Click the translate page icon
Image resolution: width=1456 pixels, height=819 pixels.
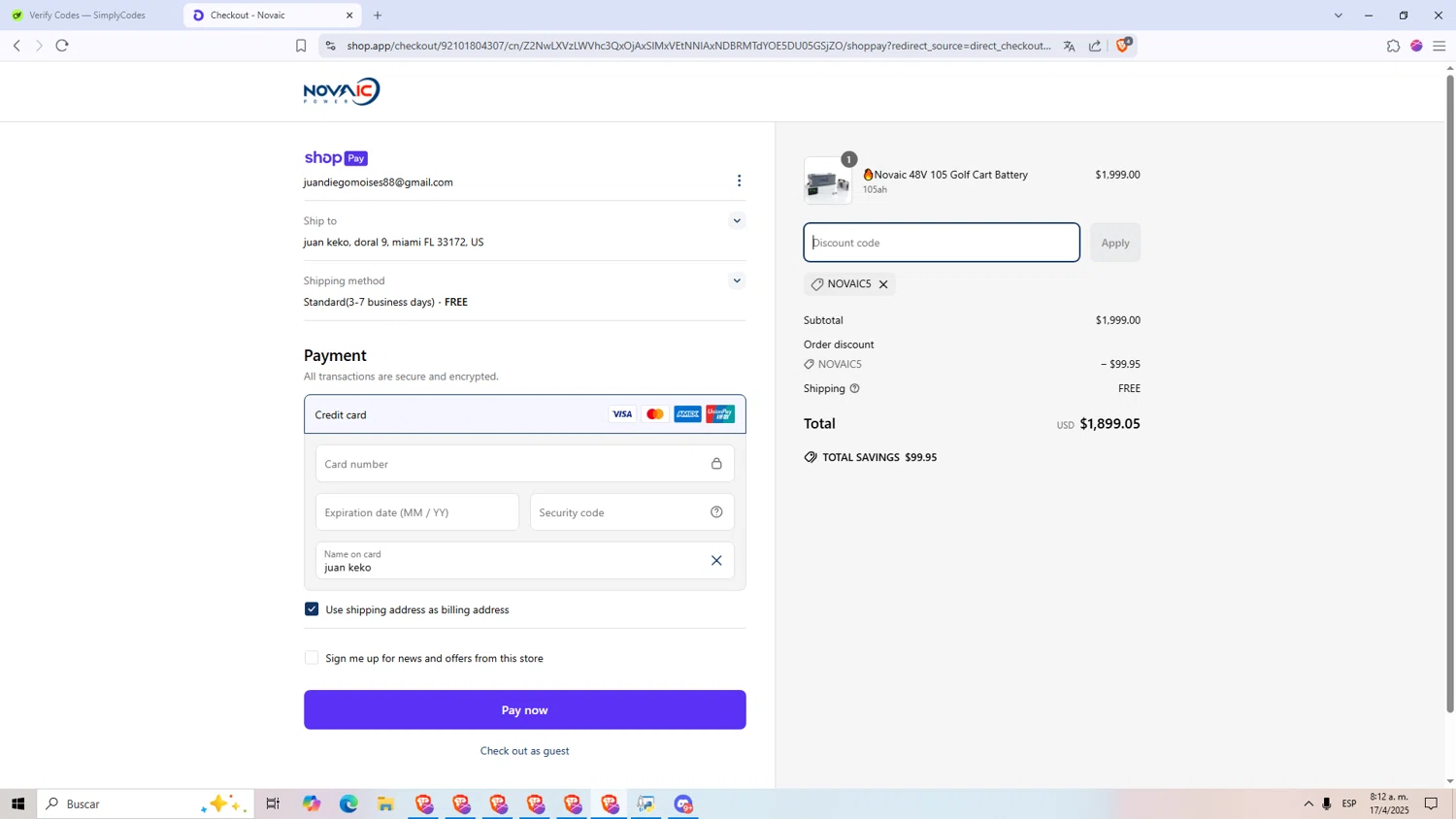point(1069,46)
